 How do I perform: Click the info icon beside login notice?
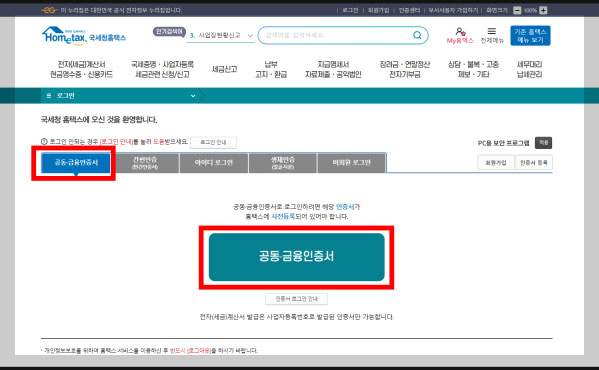(44, 142)
